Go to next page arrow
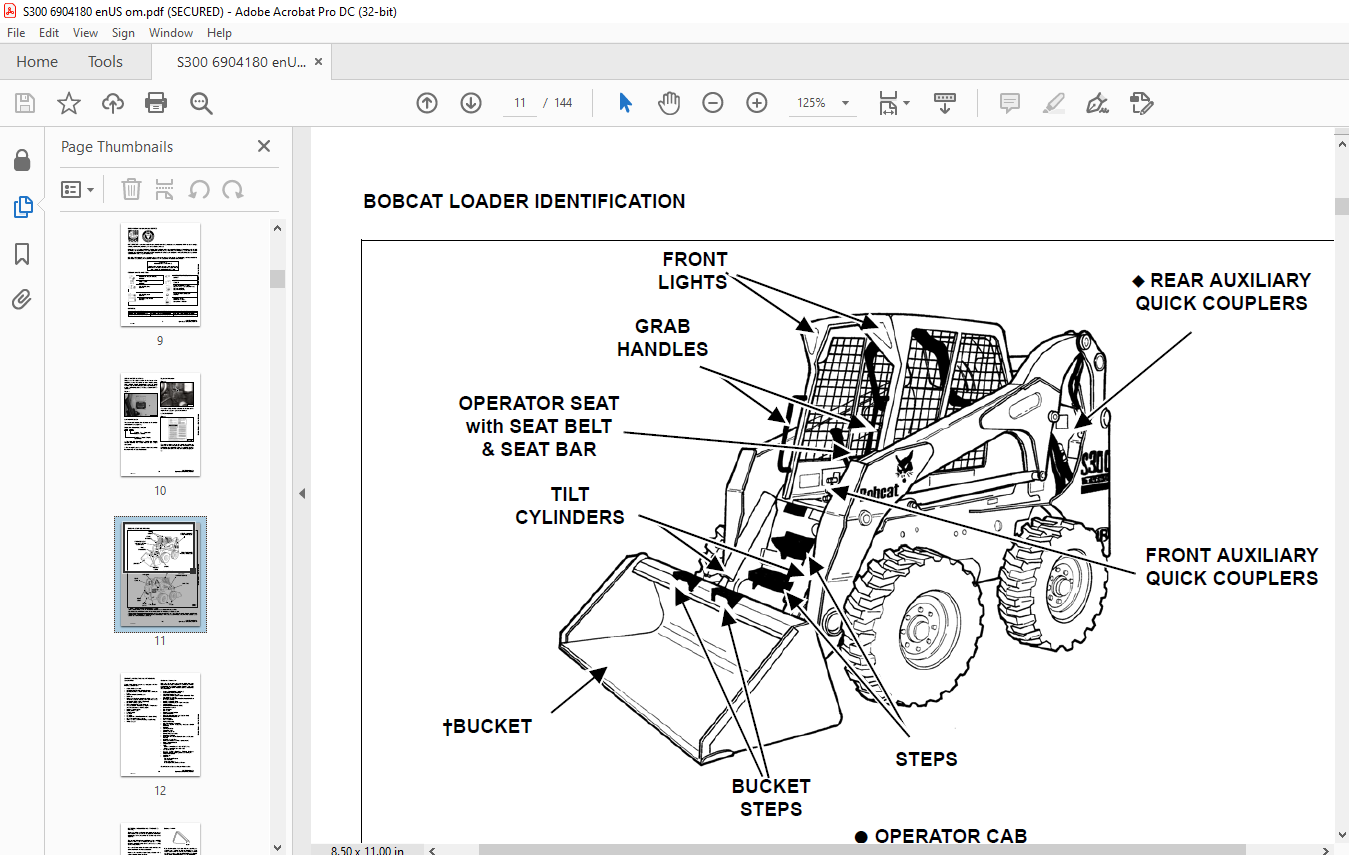Screen dimensions: 1349x855 point(471,103)
